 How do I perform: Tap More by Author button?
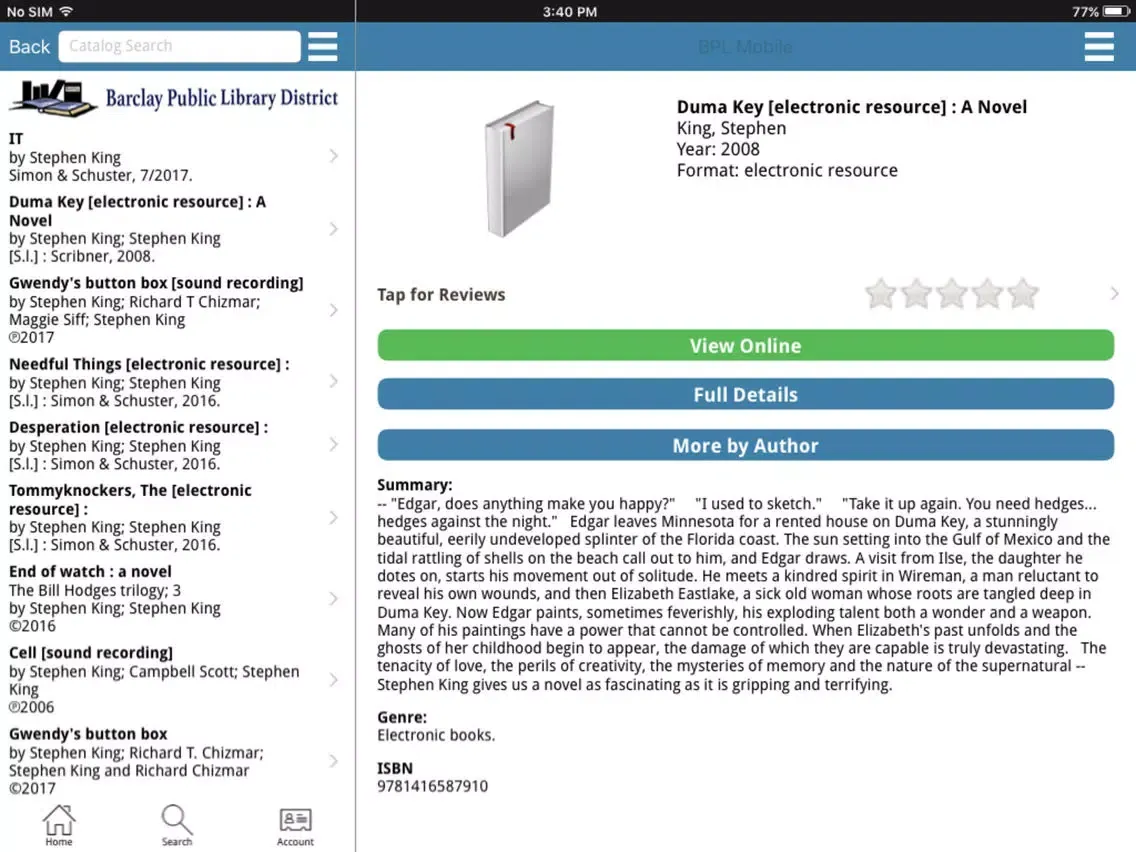[746, 445]
